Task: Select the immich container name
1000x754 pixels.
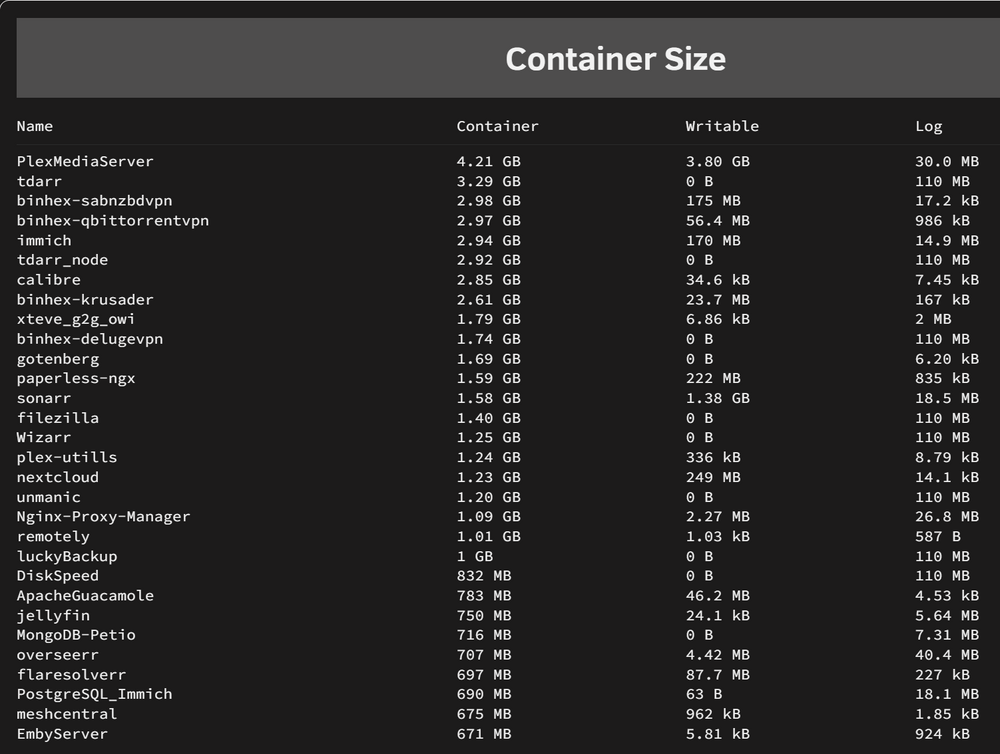Action: click(44, 240)
